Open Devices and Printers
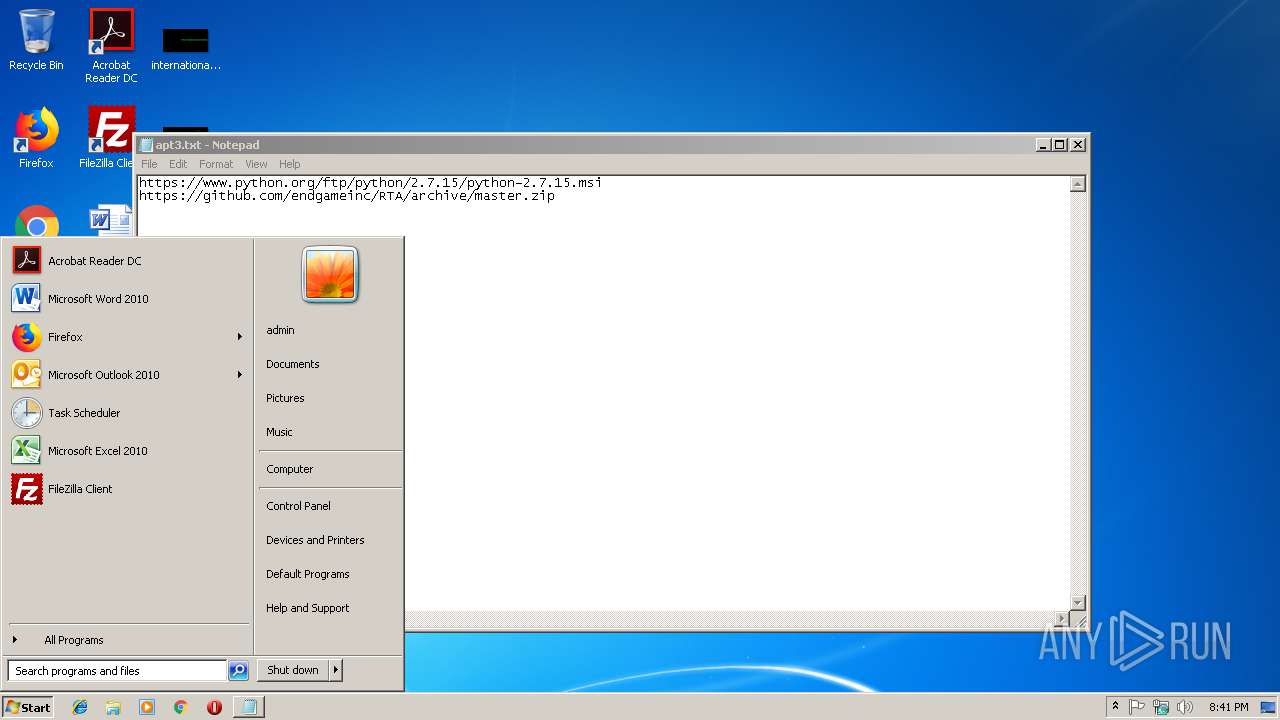 [x=330, y=540]
